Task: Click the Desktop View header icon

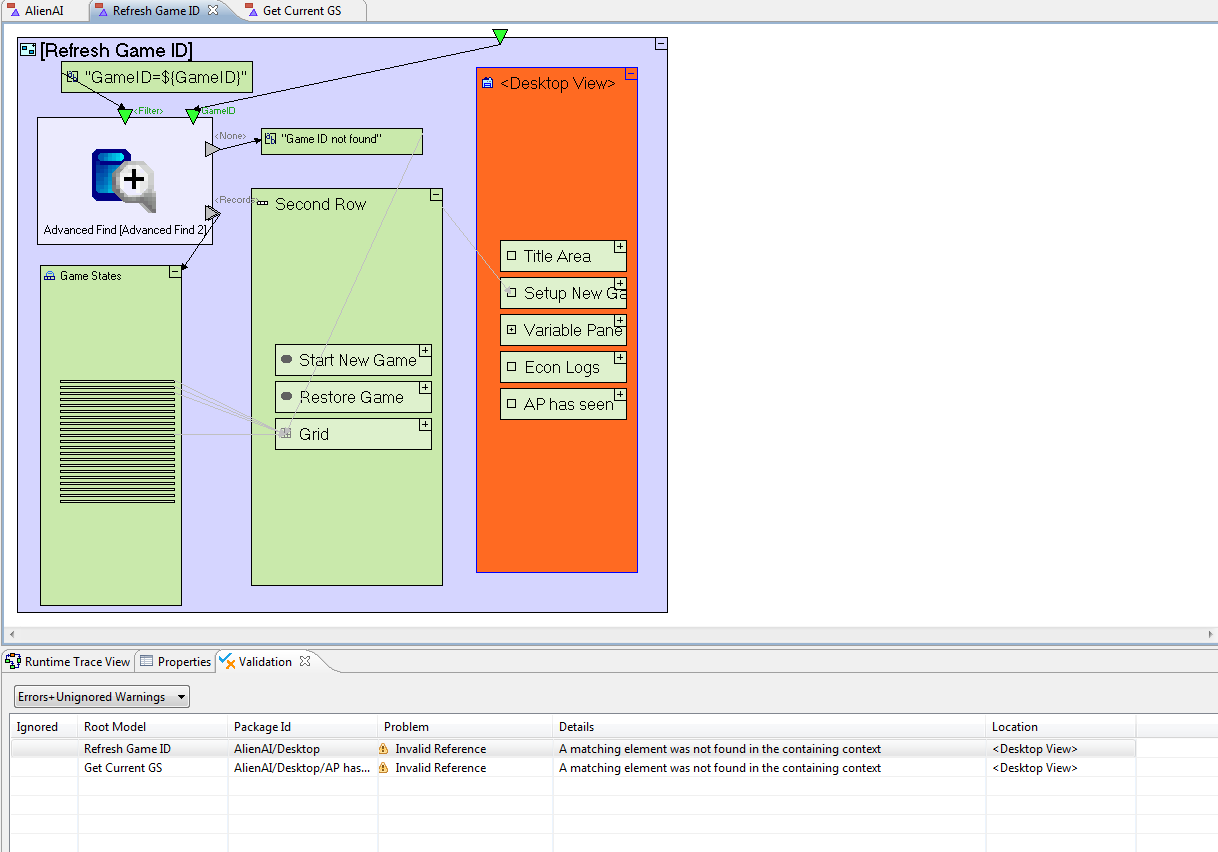Action: [488, 83]
